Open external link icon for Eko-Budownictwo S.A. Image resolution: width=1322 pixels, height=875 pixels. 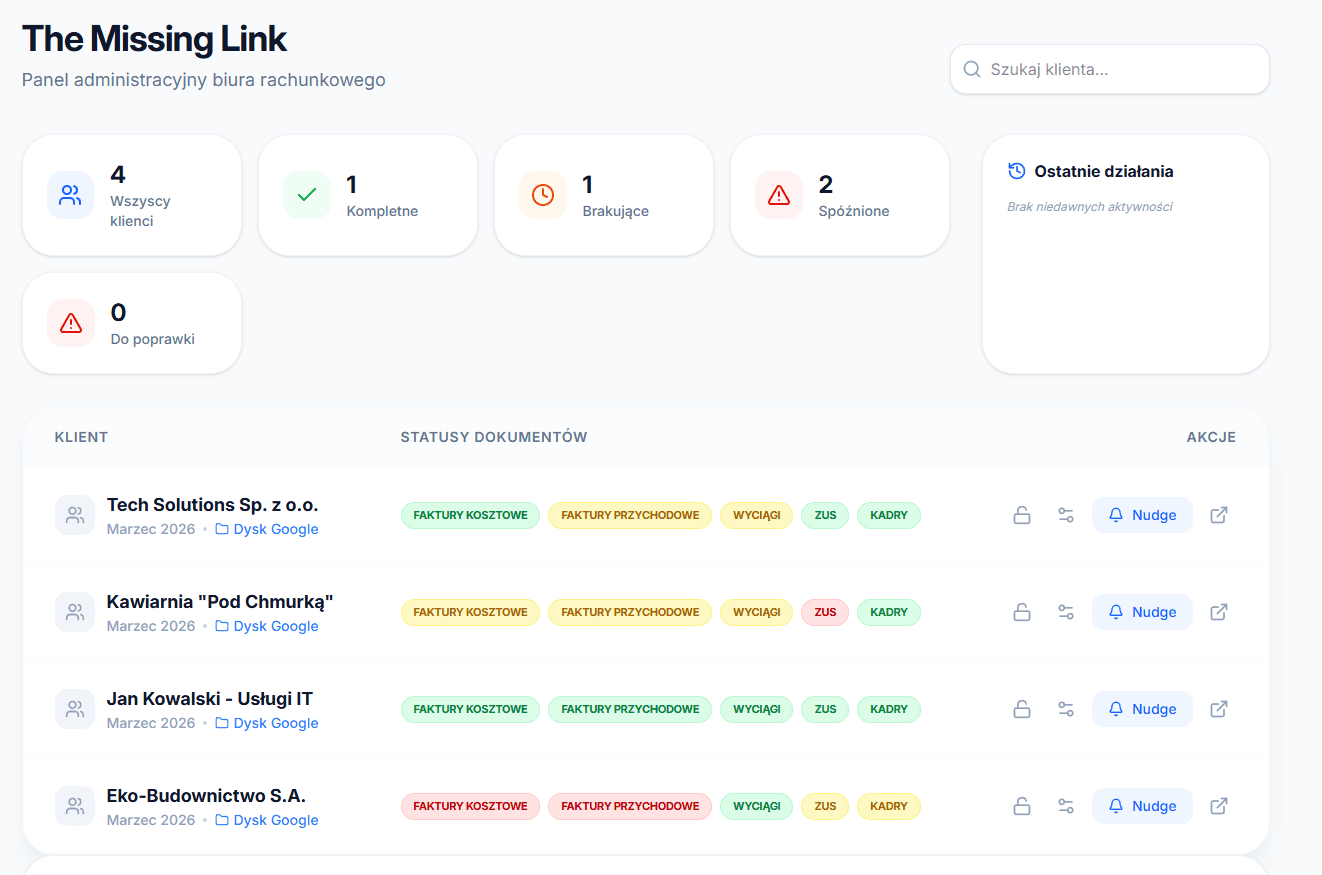[1219, 806]
